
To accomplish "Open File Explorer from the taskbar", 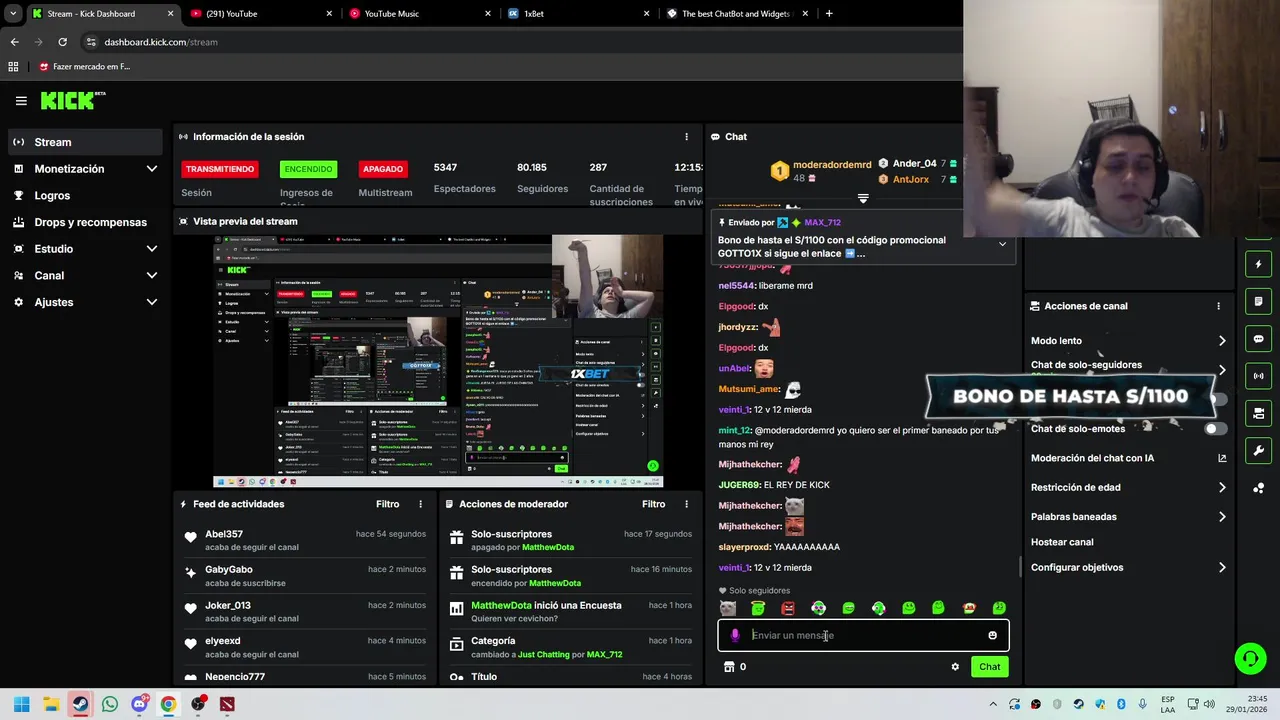I will (51, 704).
